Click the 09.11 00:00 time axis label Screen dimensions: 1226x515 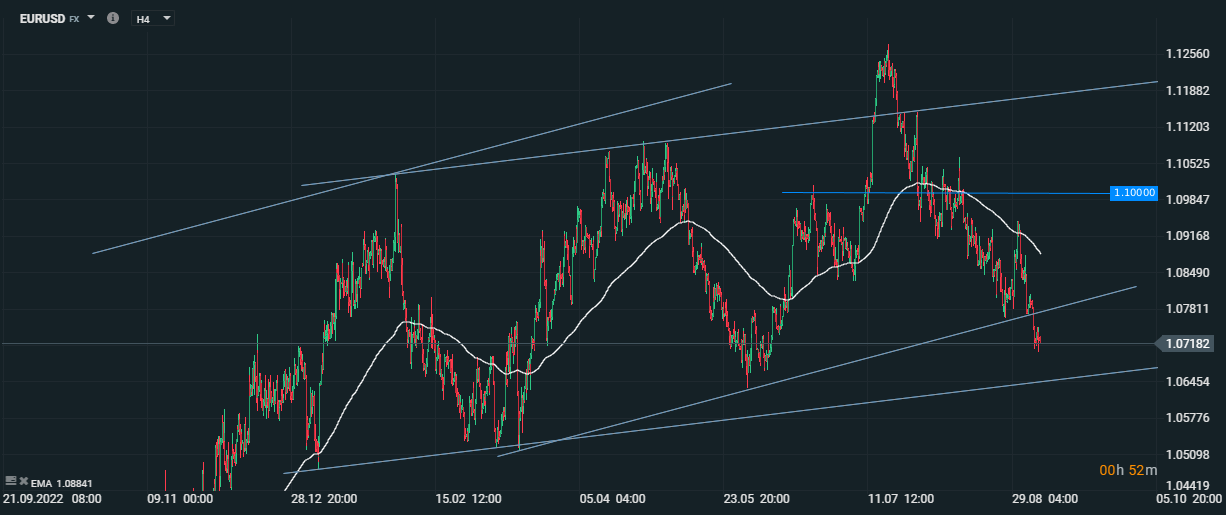pyautogui.click(x=180, y=497)
